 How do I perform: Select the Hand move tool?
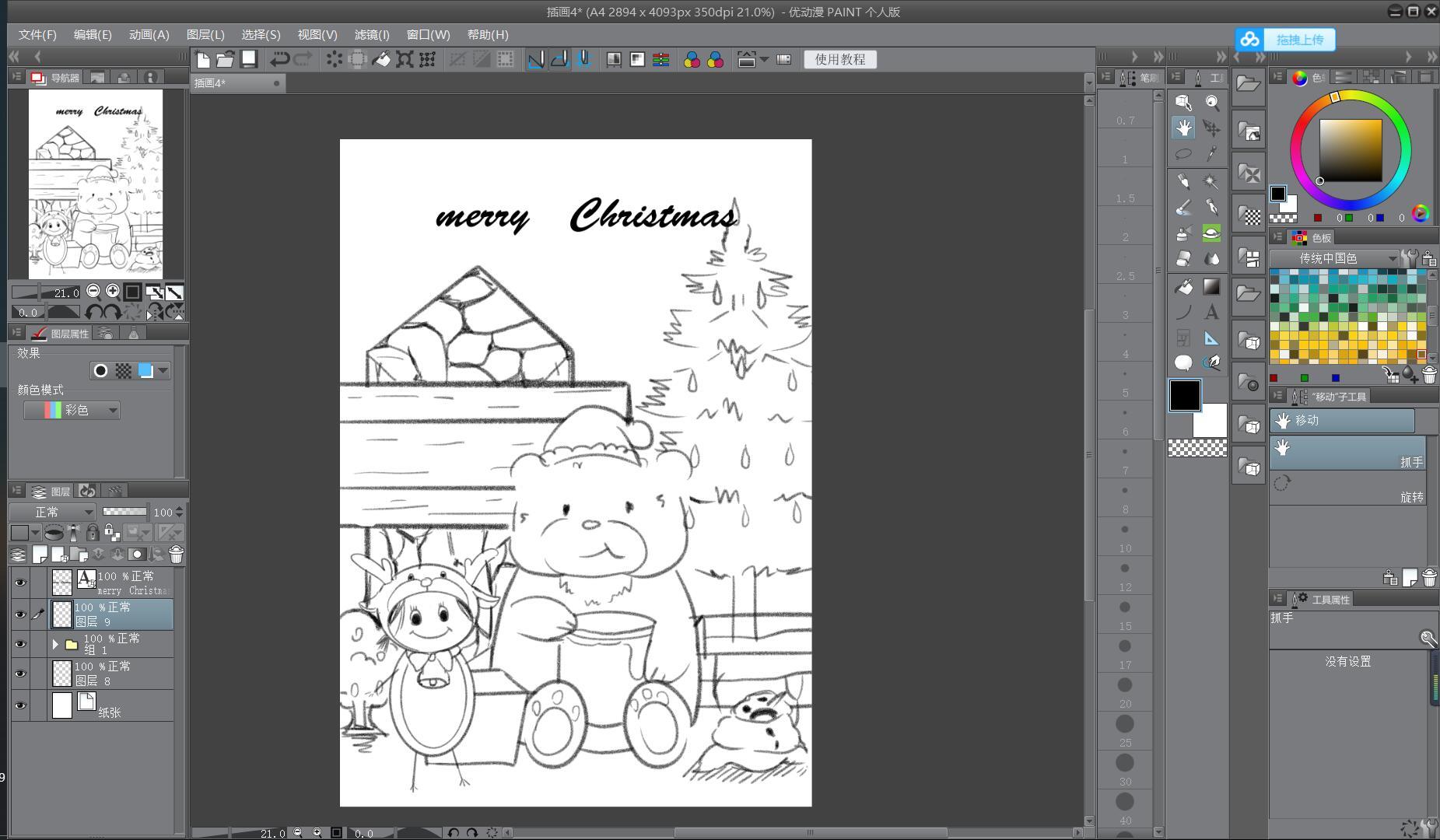point(1183,128)
